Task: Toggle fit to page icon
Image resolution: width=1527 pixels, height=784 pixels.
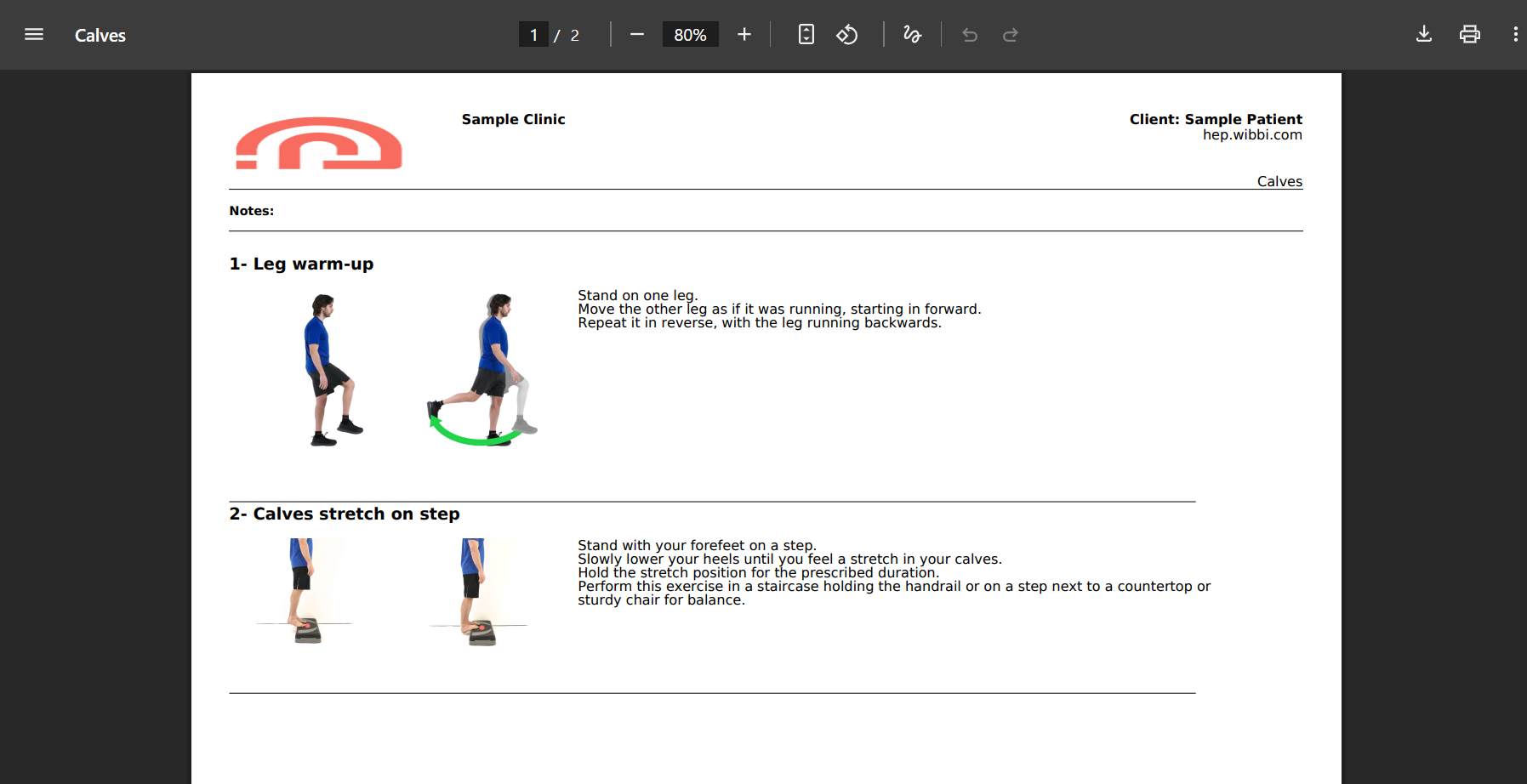Action: click(806, 35)
